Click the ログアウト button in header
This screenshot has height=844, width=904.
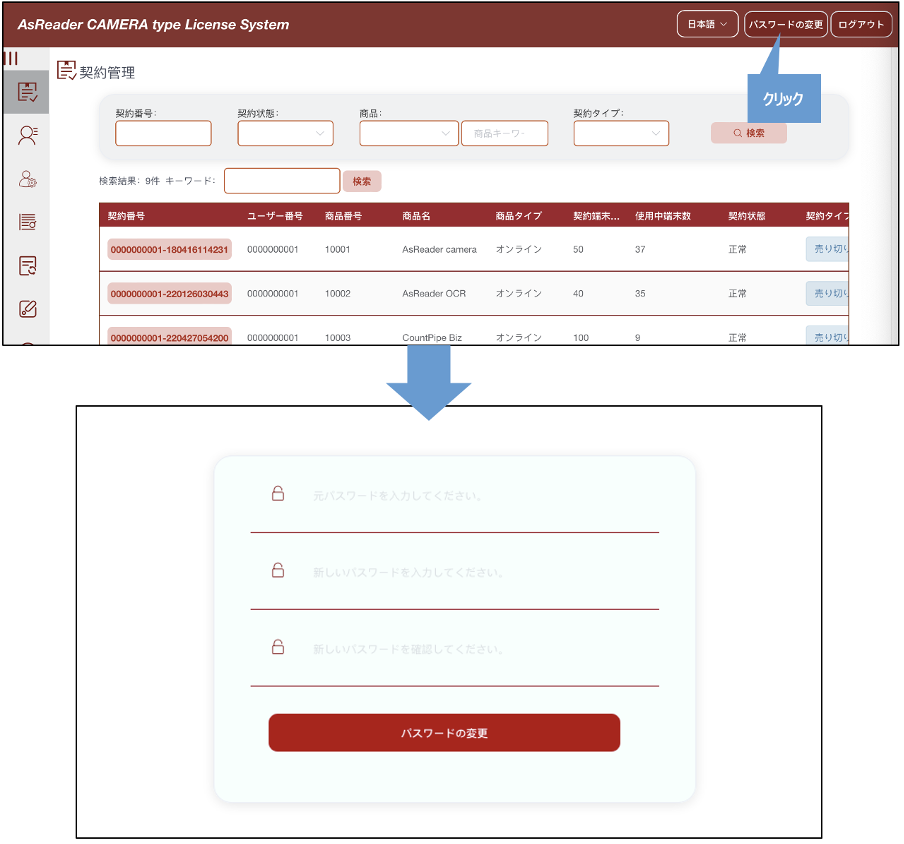pyautogui.click(x=861, y=24)
